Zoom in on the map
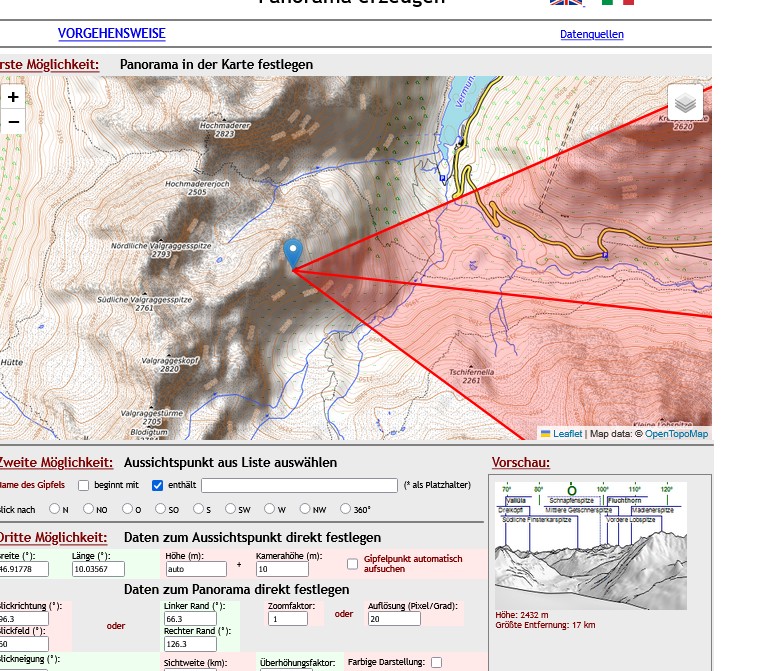Viewport: 776px width, 671px height. pos(13,97)
